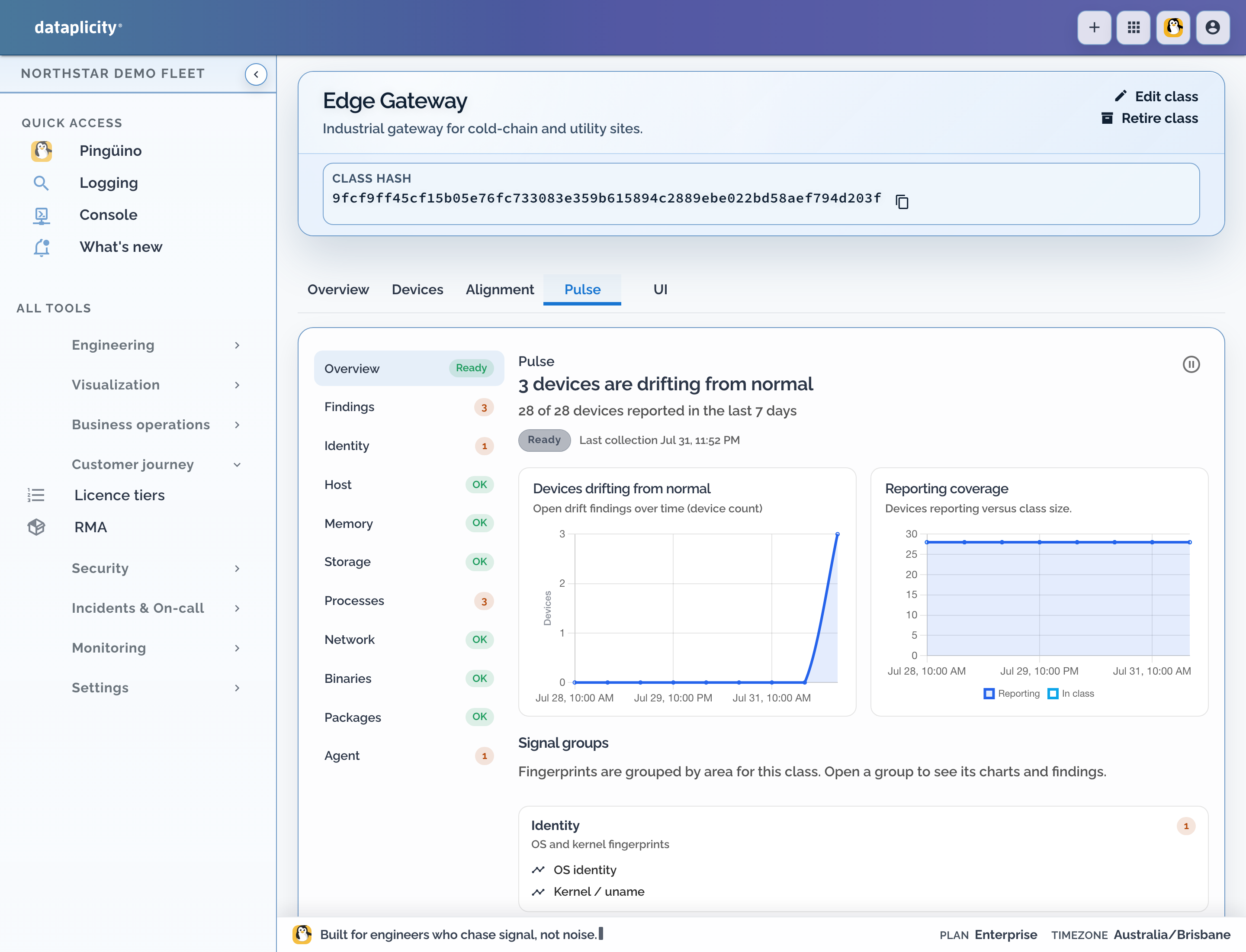Screen dimensions: 1246x952
Task: Open Host in the Pulse side menu
Action: pyautogui.click(x=408, y=485)
